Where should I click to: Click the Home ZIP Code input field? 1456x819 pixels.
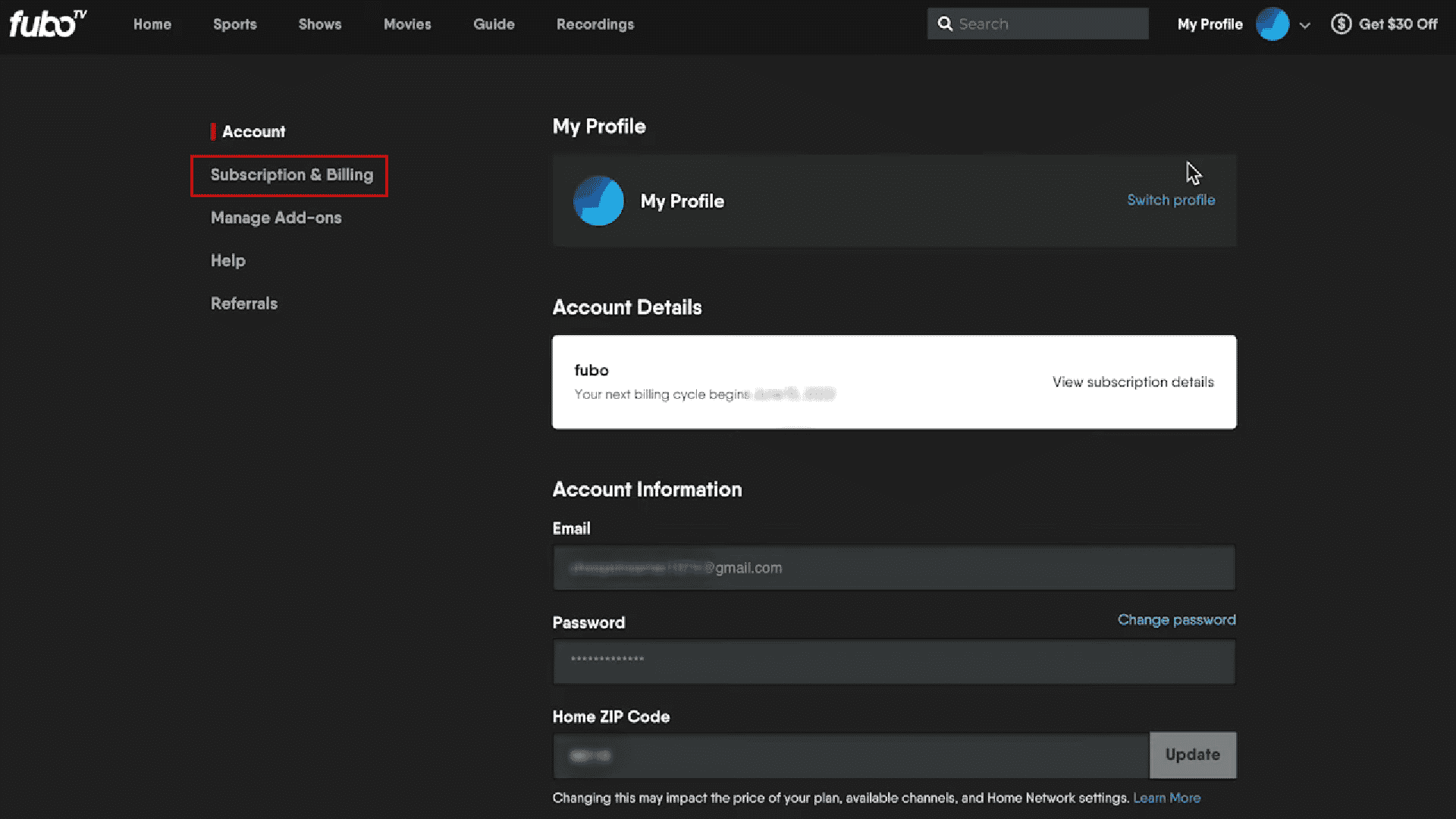851,755
